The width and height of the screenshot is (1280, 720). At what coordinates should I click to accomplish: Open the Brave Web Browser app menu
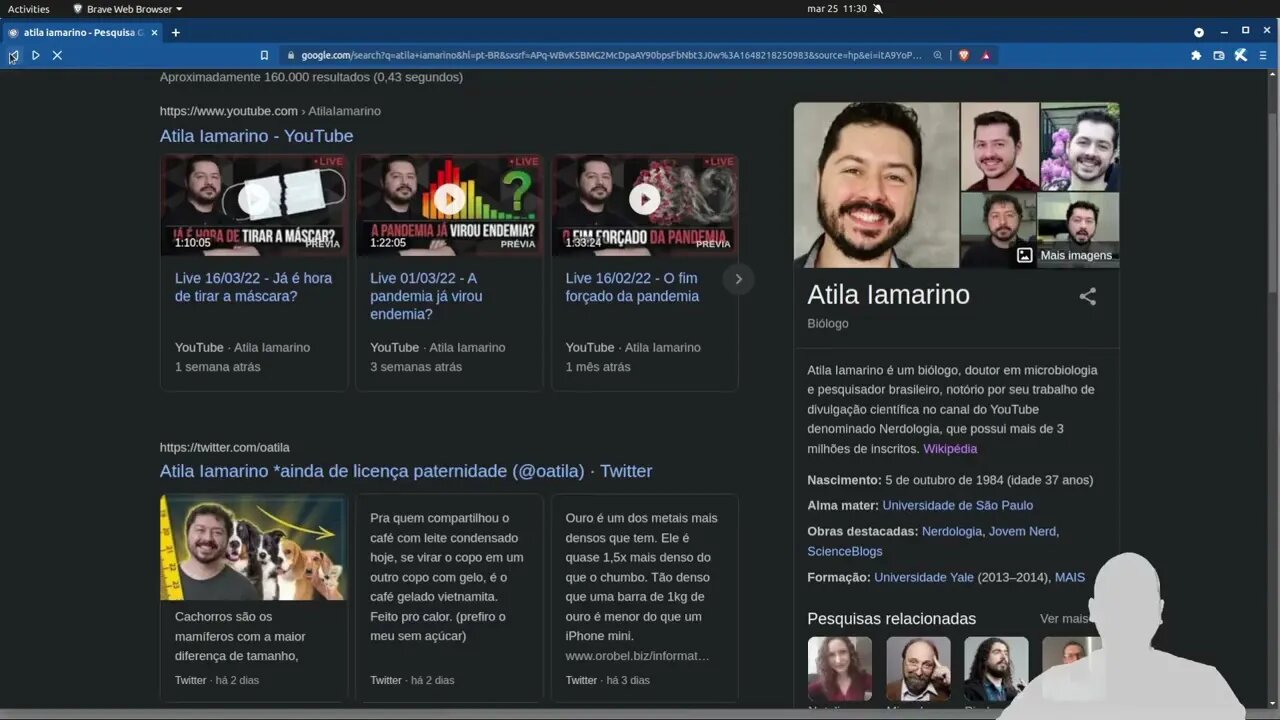[x=127, y=9]
